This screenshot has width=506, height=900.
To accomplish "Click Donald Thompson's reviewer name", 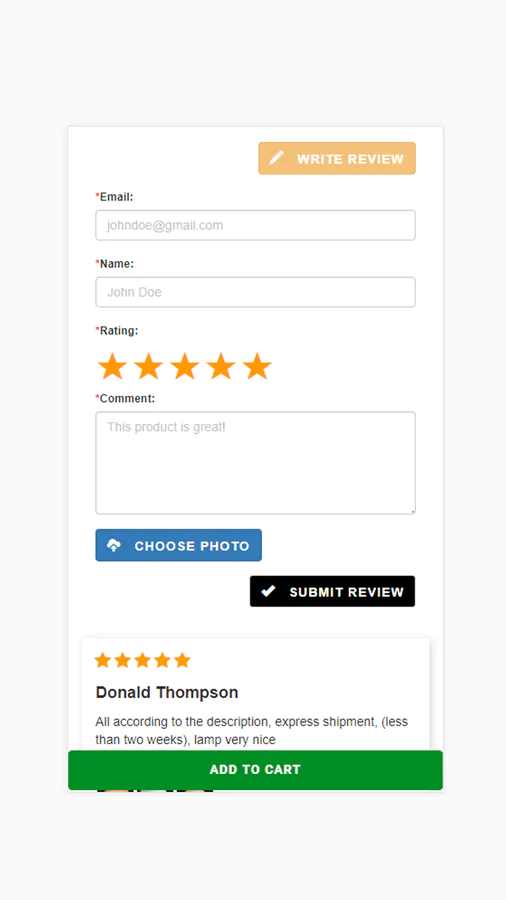I will (167, 693).
